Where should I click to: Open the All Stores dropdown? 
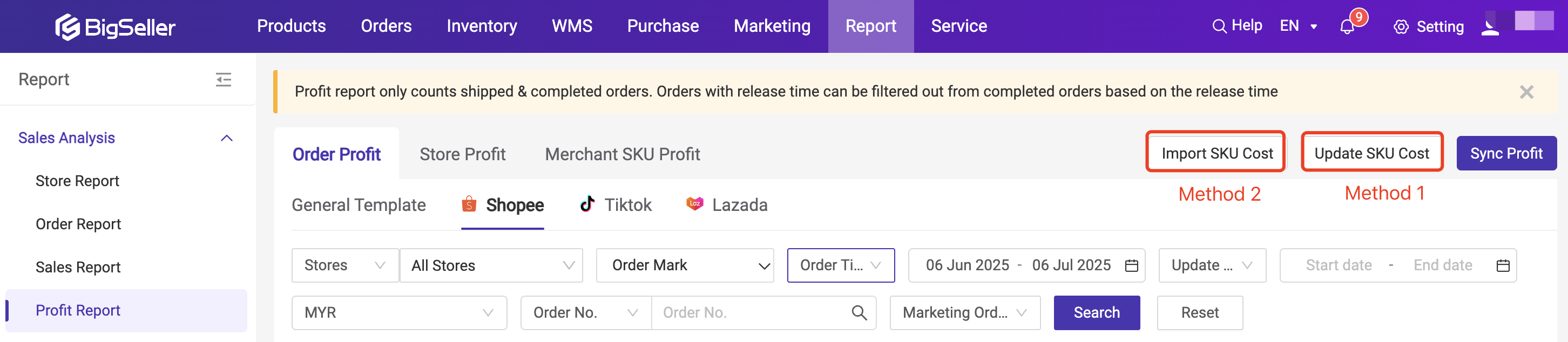point(491,265)
